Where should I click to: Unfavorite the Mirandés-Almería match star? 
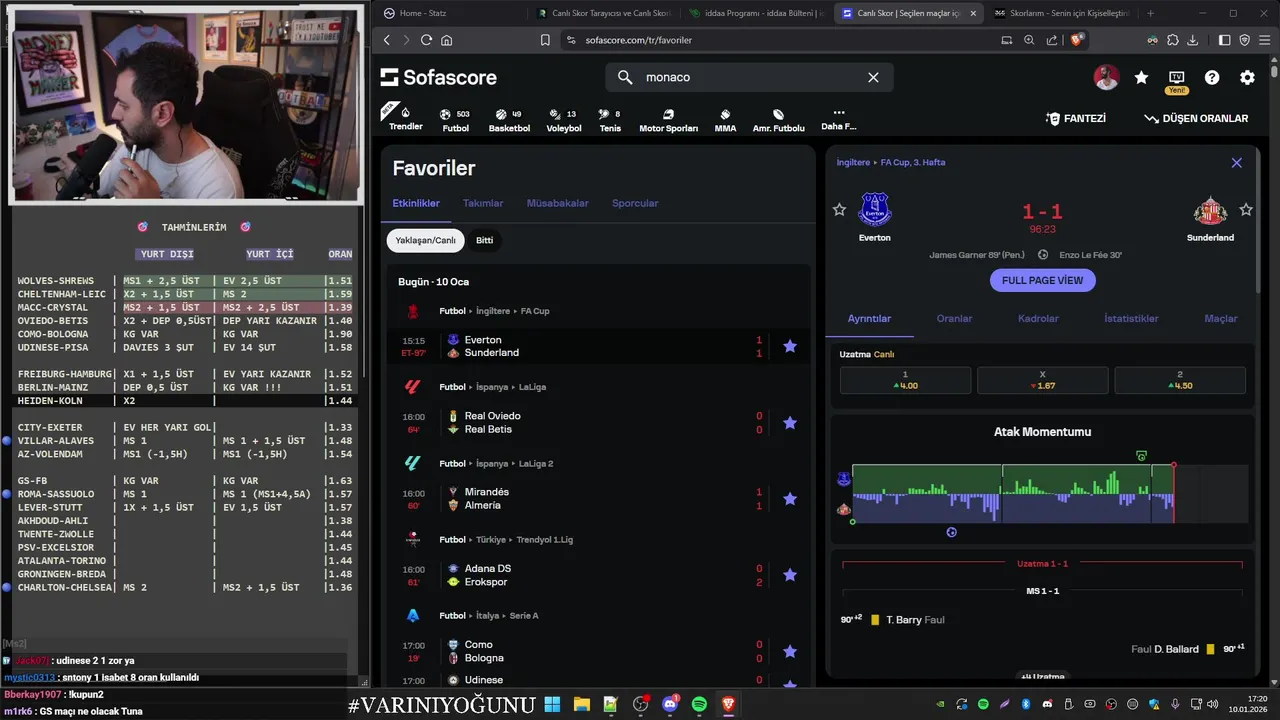790,498
